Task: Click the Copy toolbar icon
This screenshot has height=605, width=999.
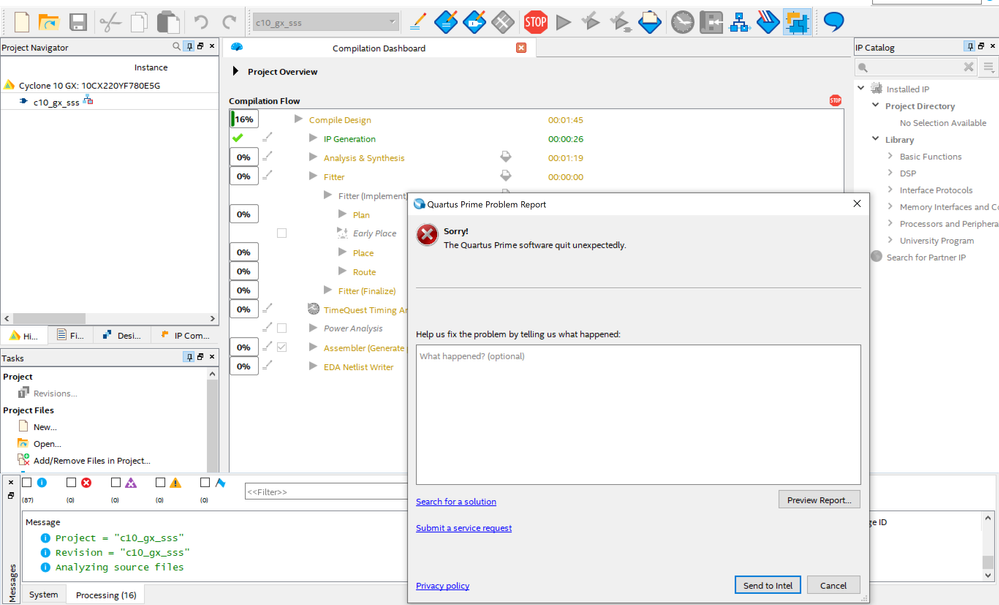Action: click(139, 22)
